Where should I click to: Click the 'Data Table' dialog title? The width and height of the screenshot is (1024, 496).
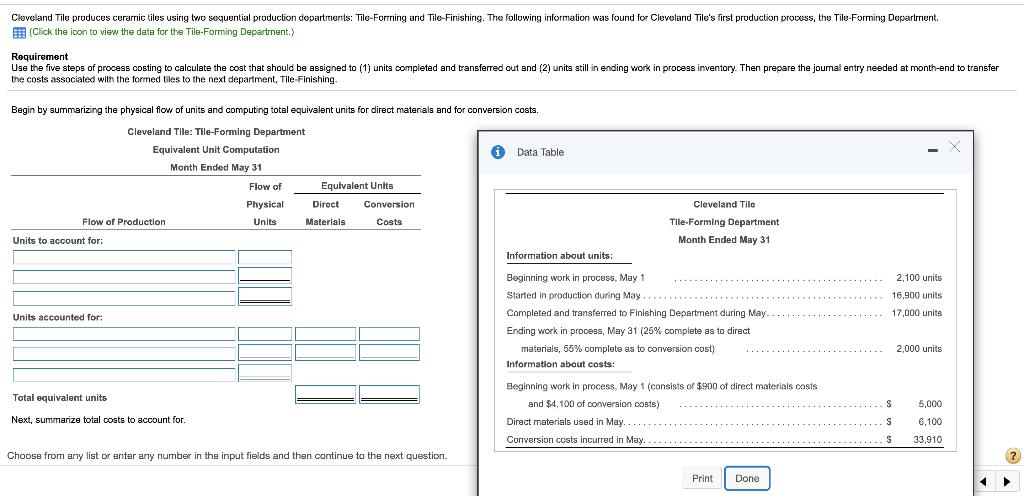(540, 152)
